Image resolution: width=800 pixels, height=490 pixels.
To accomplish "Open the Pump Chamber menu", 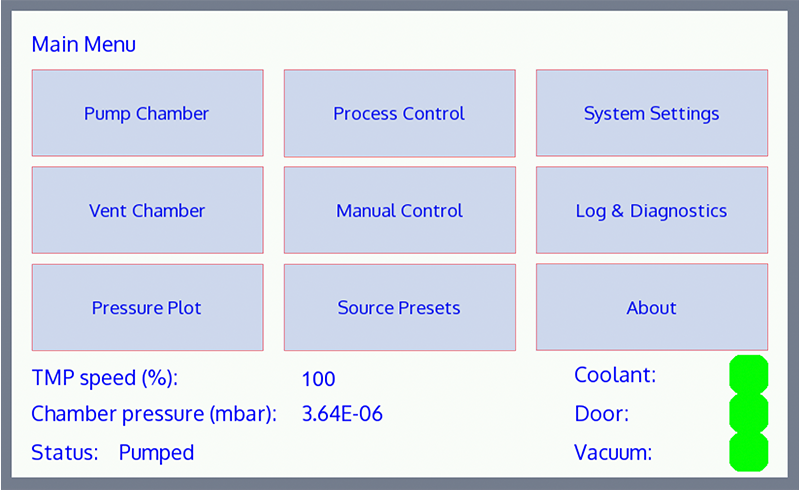I will [x=147, y=113].
